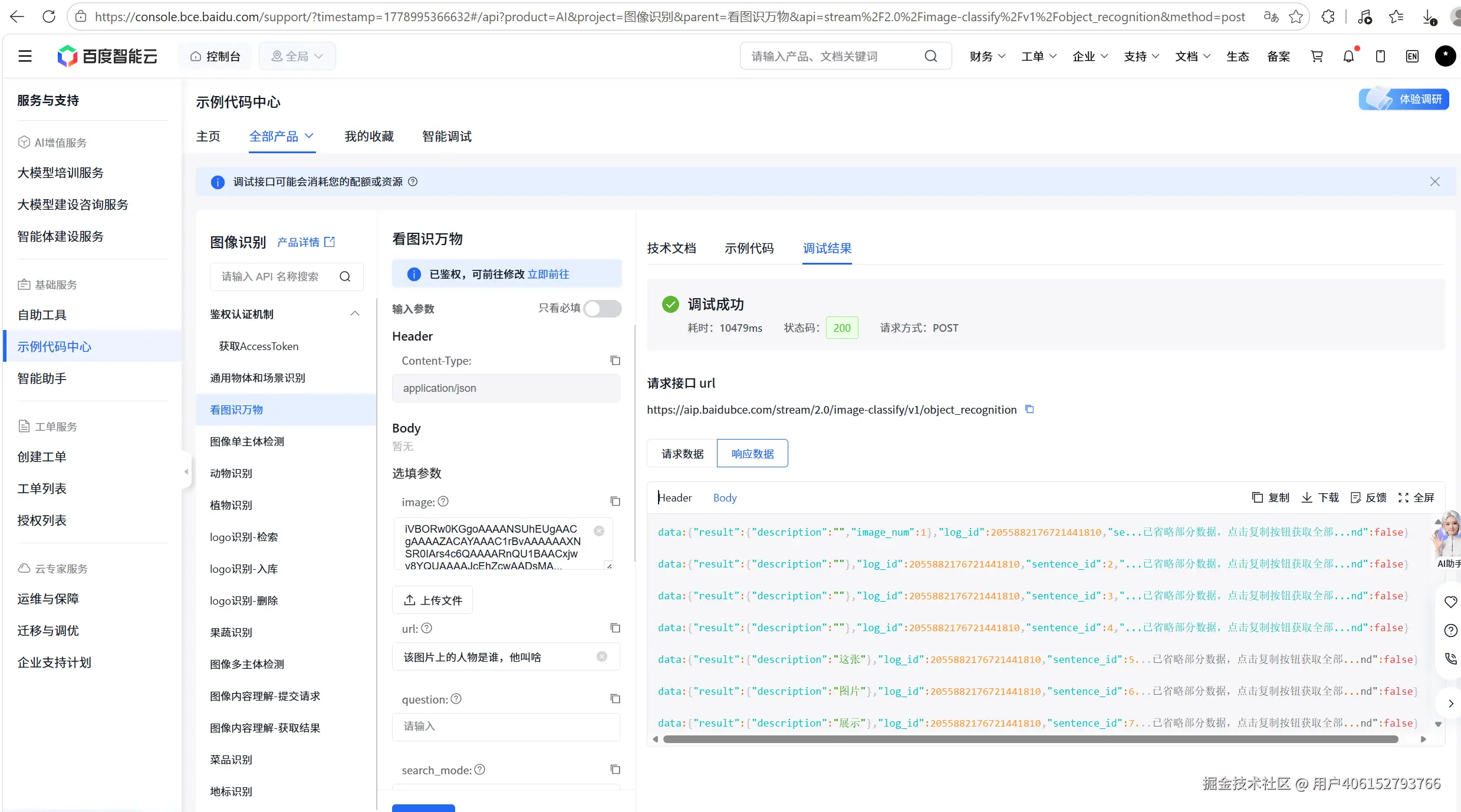Switch language with the EN icon
This screenshot has width=1461, height=812.
1412,56
